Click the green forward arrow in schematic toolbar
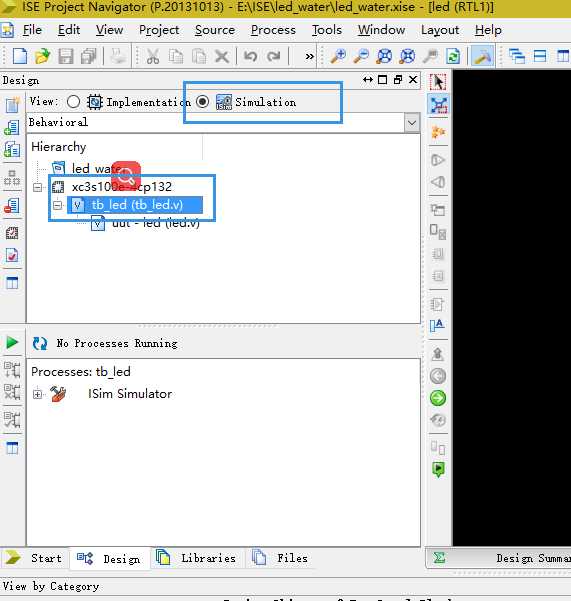 coord(438,398)
